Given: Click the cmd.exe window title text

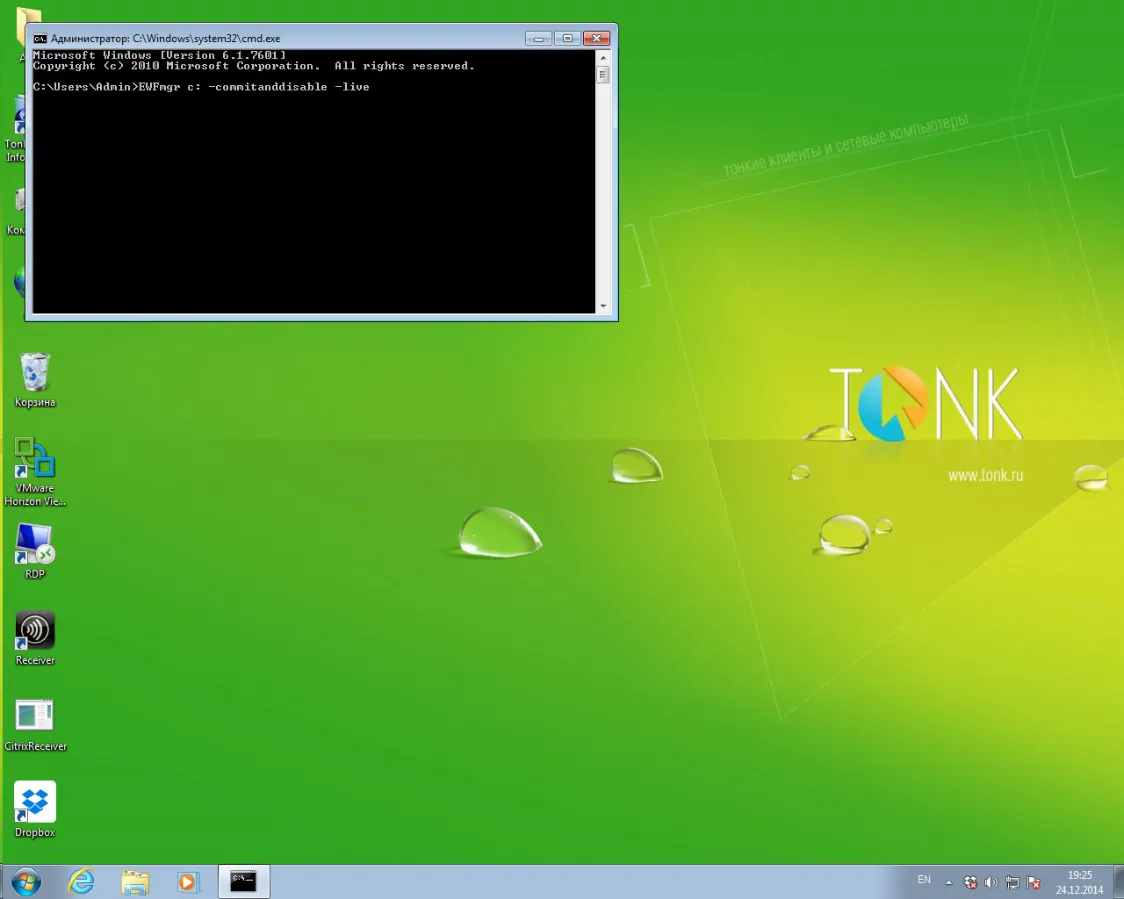Looking at the screenshot, I should [x=166, y=39].
